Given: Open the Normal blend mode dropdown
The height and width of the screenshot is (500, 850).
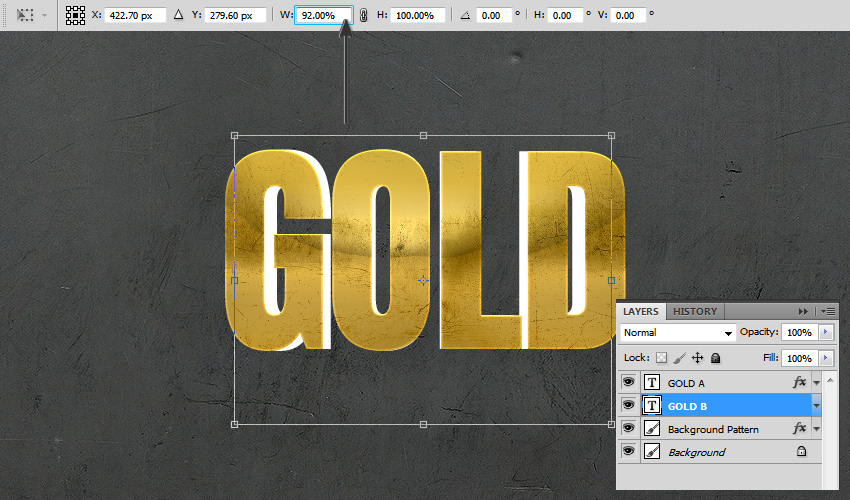Looking at the screenshot, I should click(678, 332).
